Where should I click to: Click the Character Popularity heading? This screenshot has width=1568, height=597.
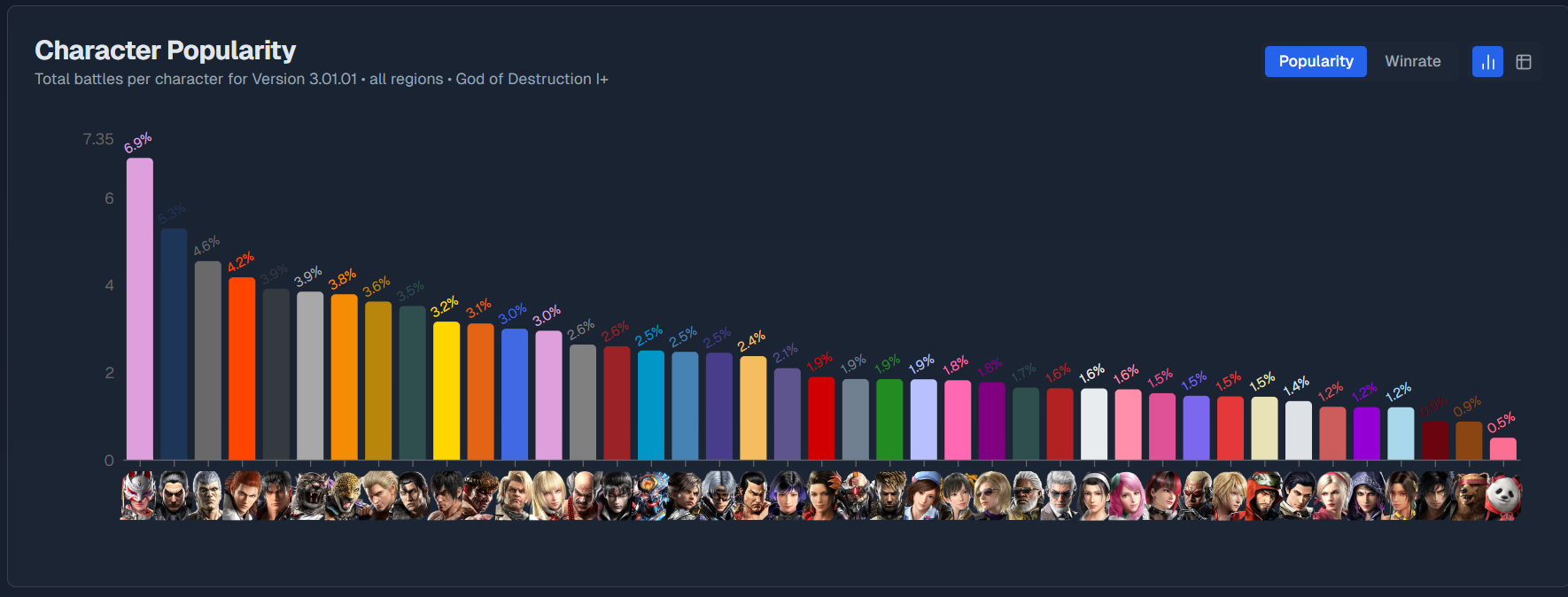click(165, 50)
